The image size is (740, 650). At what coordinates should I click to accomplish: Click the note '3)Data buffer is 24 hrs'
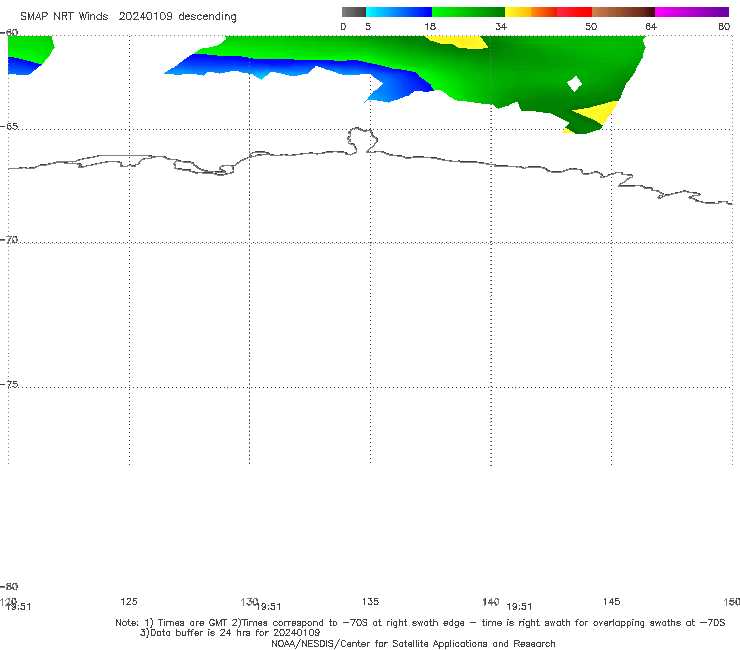pos(230,633)
